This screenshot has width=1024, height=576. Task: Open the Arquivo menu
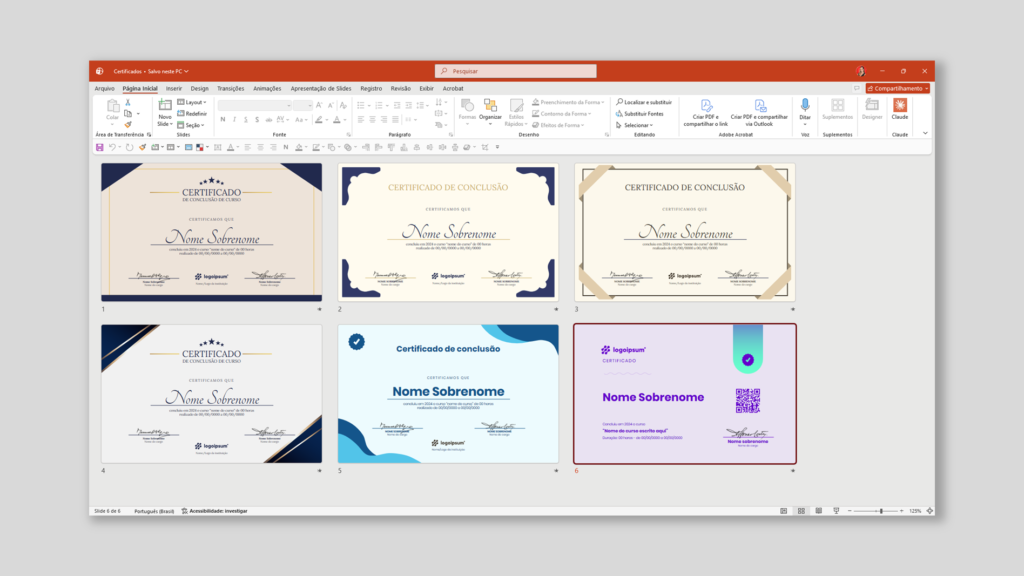coord(104,89)
